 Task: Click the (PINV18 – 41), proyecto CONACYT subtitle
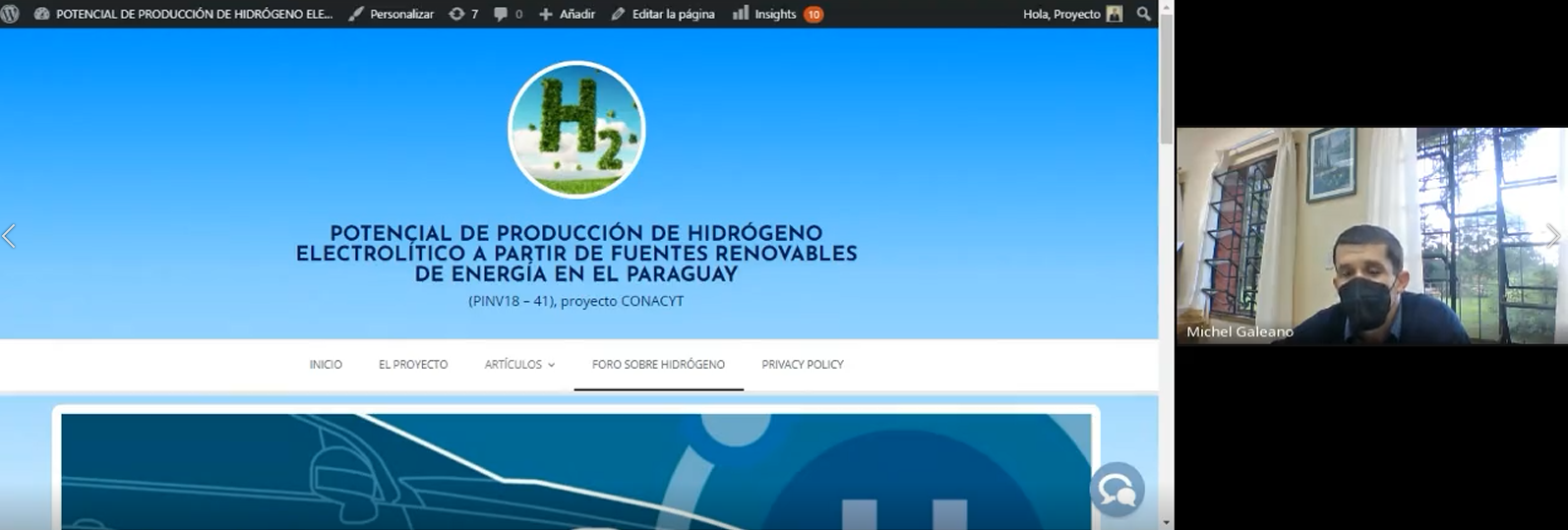[576, 301]
